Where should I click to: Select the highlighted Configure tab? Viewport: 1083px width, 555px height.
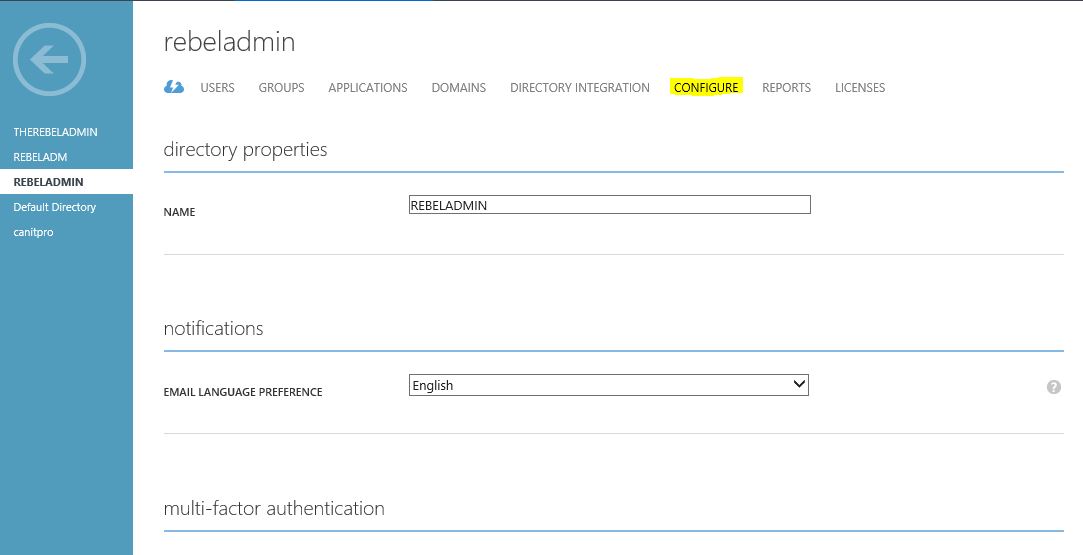pos(706,88)
